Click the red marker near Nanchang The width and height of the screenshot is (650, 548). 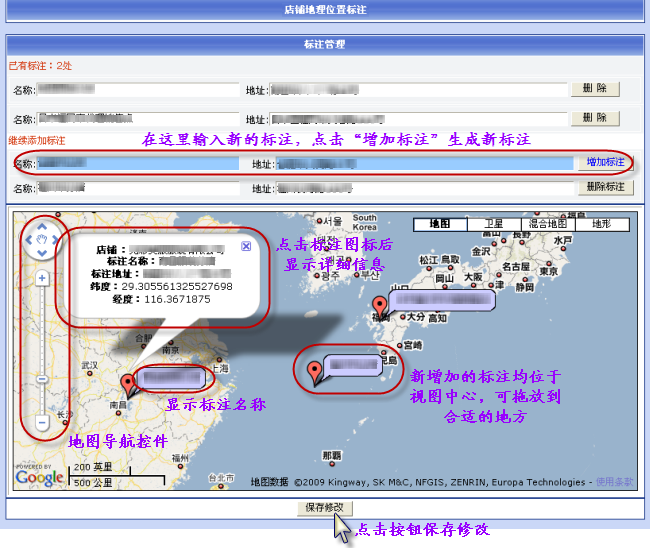126,385
